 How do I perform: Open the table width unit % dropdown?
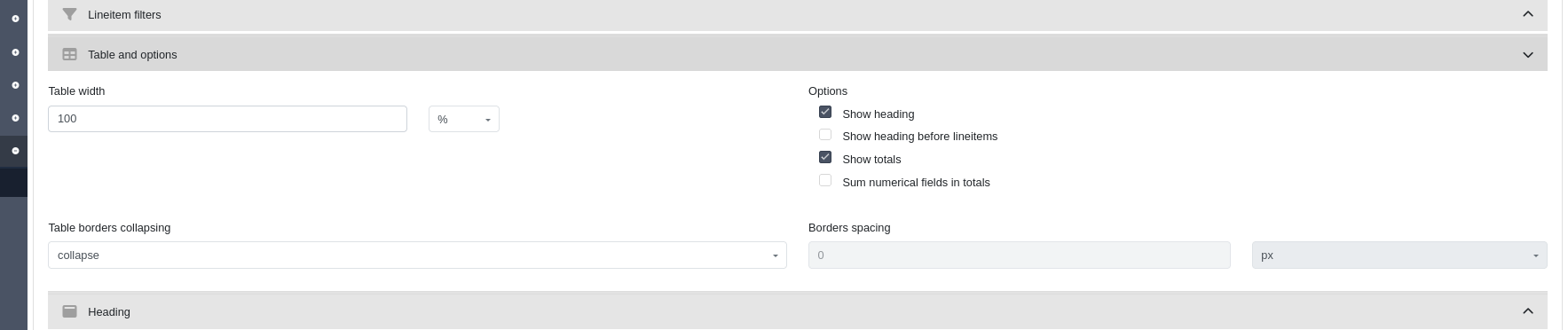point(464,119)
